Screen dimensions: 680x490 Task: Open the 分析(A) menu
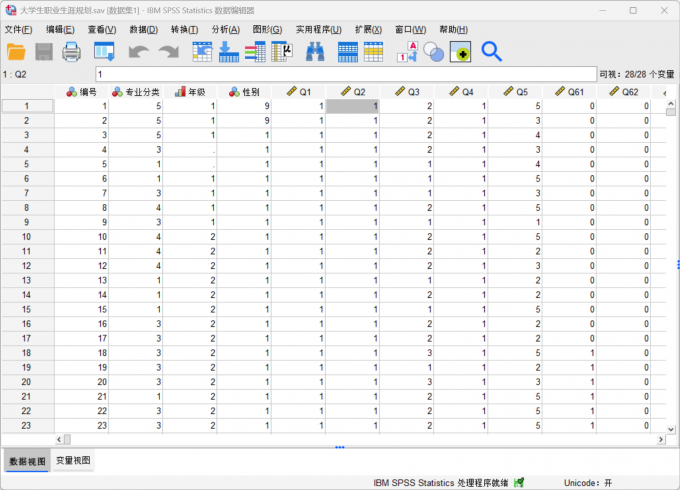[226, 29]
